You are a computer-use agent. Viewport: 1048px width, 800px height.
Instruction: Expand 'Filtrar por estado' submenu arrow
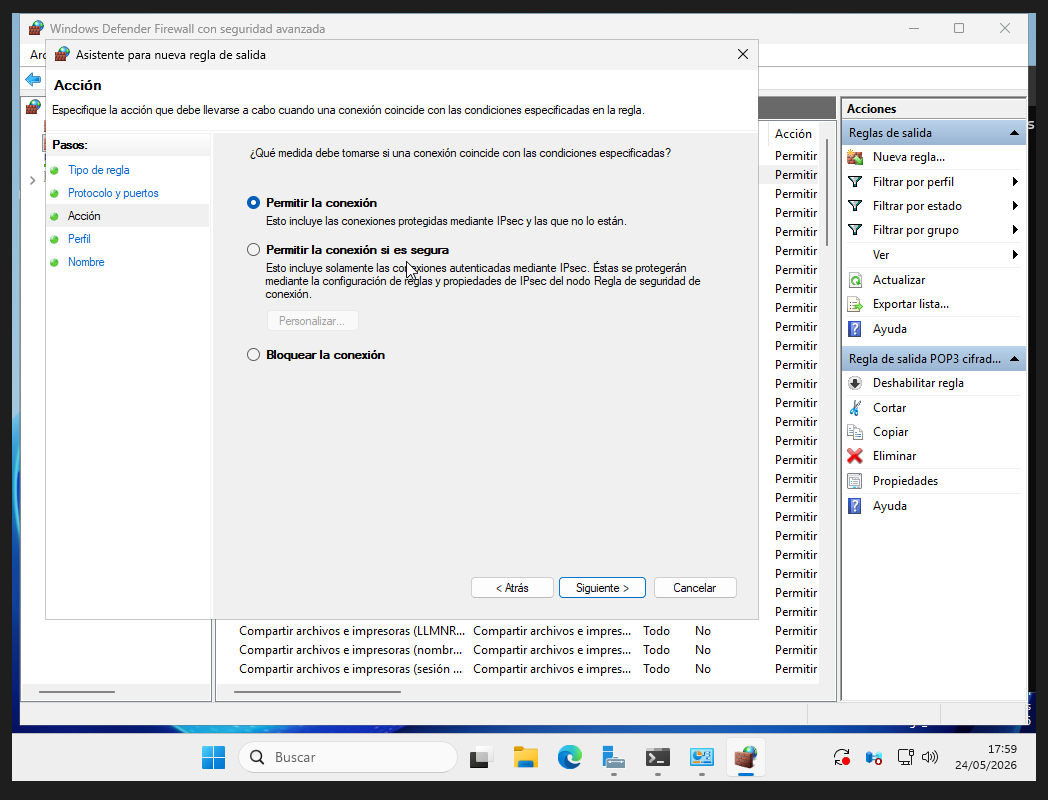click(x=1015, y=206)
